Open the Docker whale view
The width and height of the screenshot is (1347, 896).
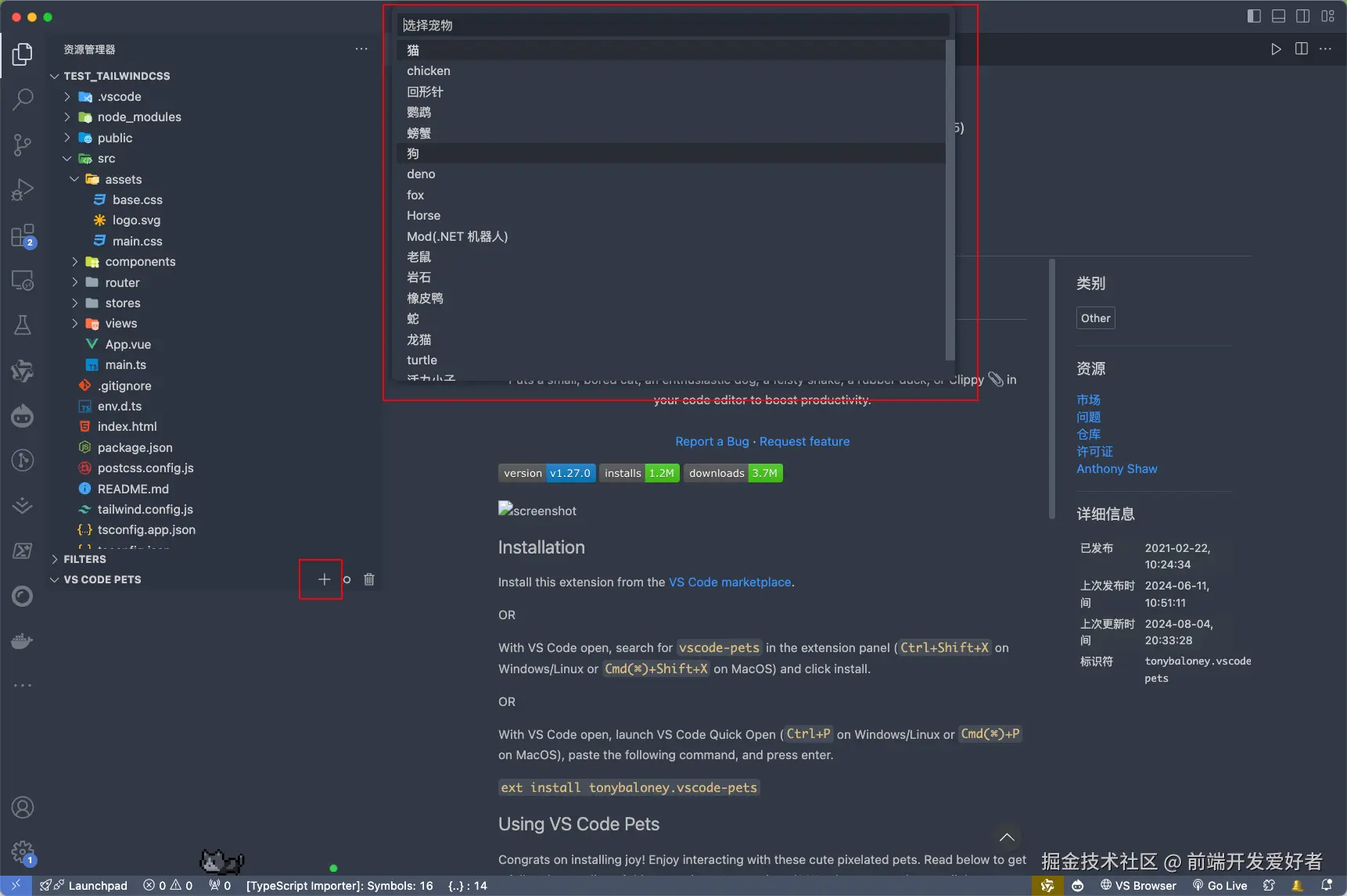(23, 641)
